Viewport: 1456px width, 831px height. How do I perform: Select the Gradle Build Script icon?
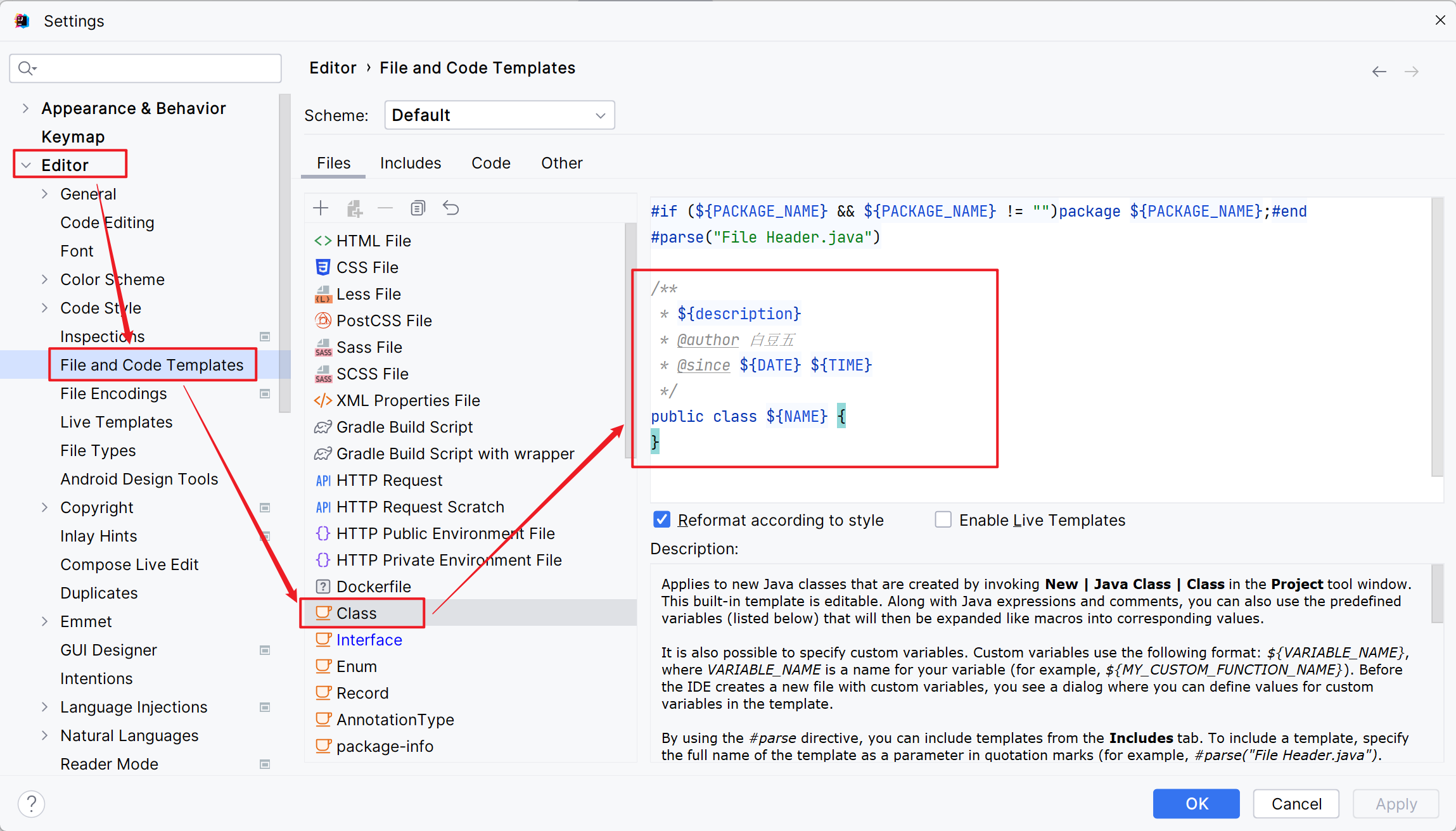(x=323, y=427)
